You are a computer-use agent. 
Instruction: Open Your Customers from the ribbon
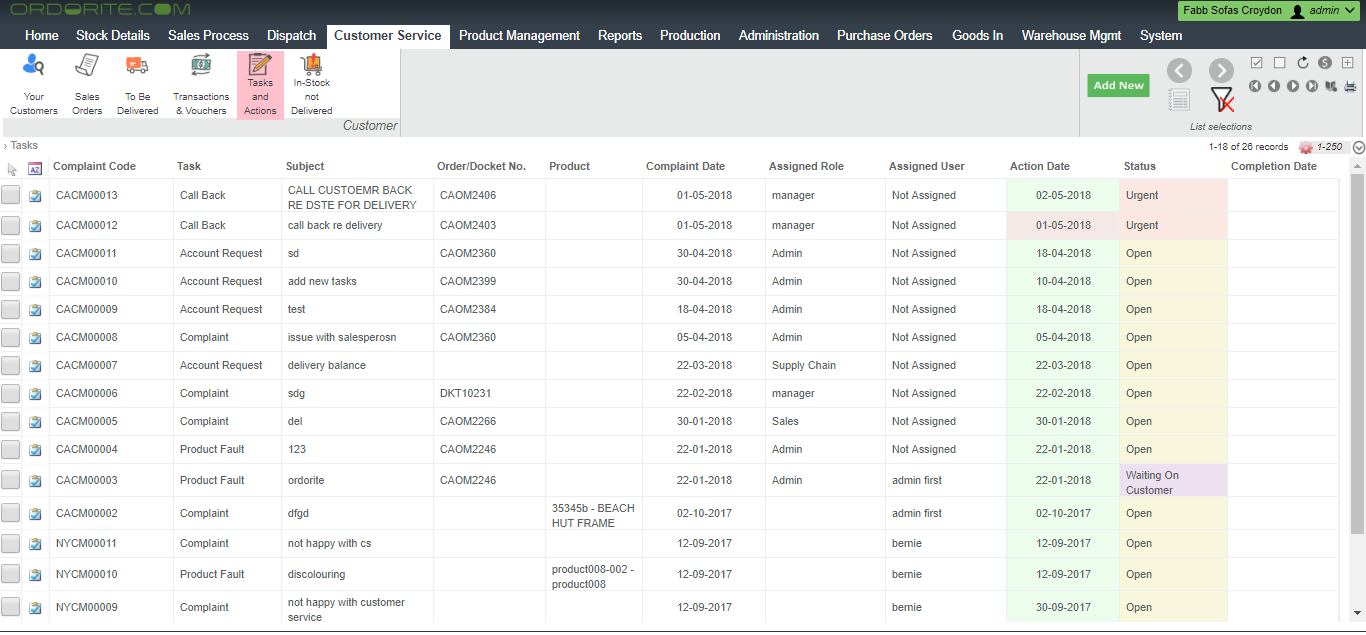point(34,85)
